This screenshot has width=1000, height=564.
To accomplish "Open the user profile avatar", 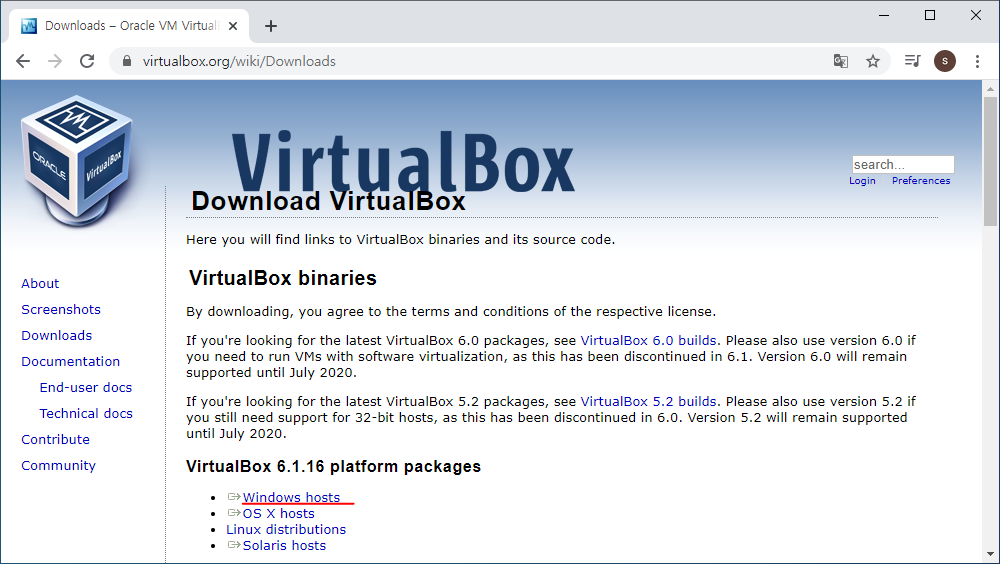I will 945,61.
